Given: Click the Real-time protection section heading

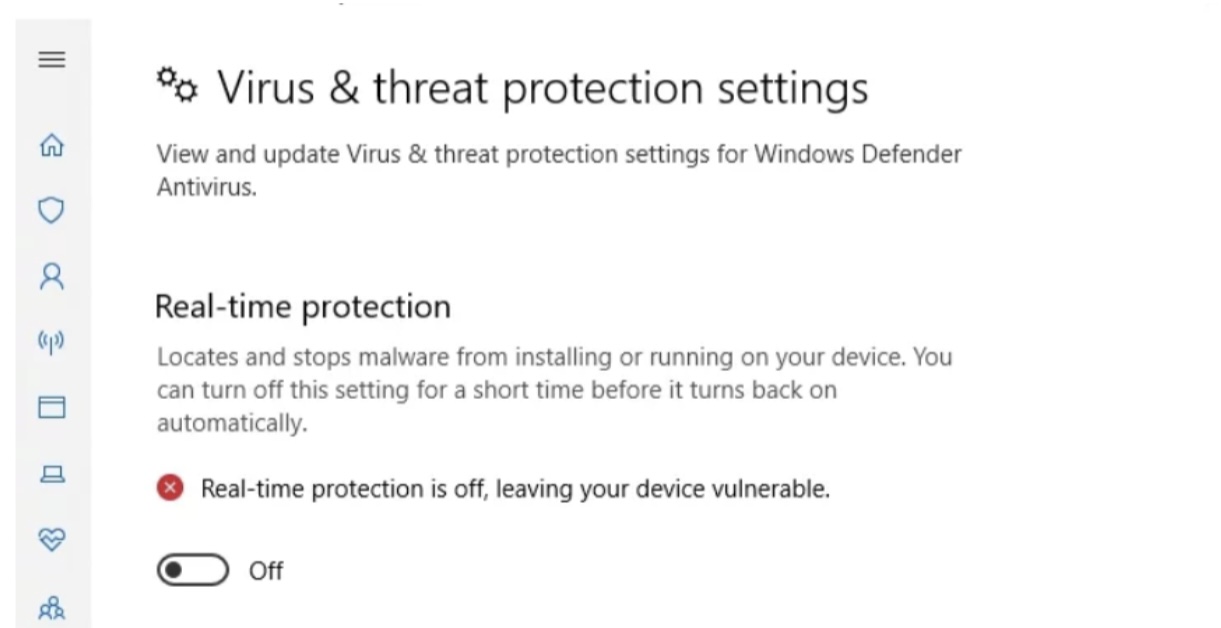Looking at the screenshot, I should pos(302,306).
